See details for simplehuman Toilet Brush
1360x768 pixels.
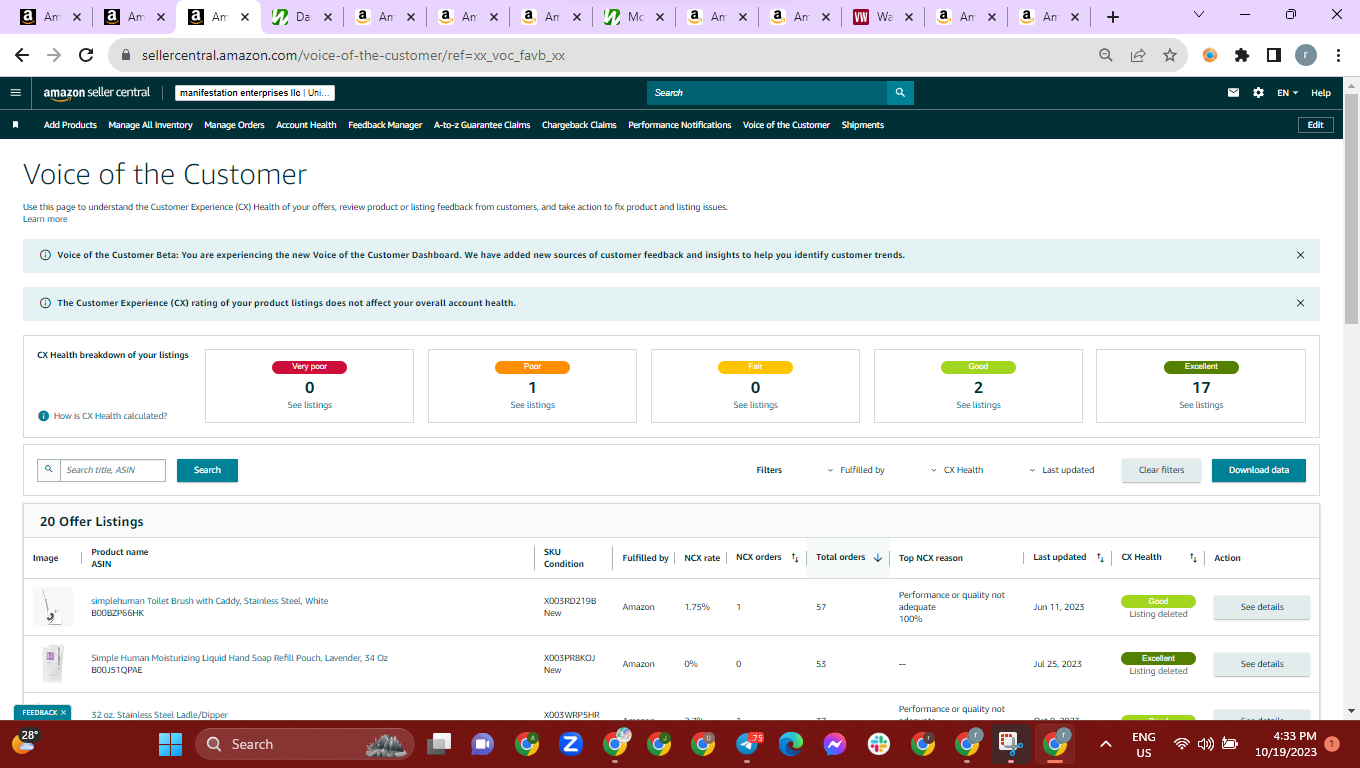coord(1262,607)
